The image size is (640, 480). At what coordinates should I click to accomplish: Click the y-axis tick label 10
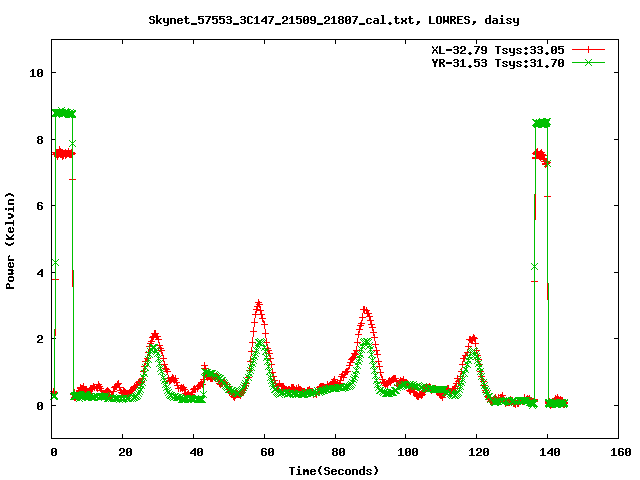click(x=36, y=73)
